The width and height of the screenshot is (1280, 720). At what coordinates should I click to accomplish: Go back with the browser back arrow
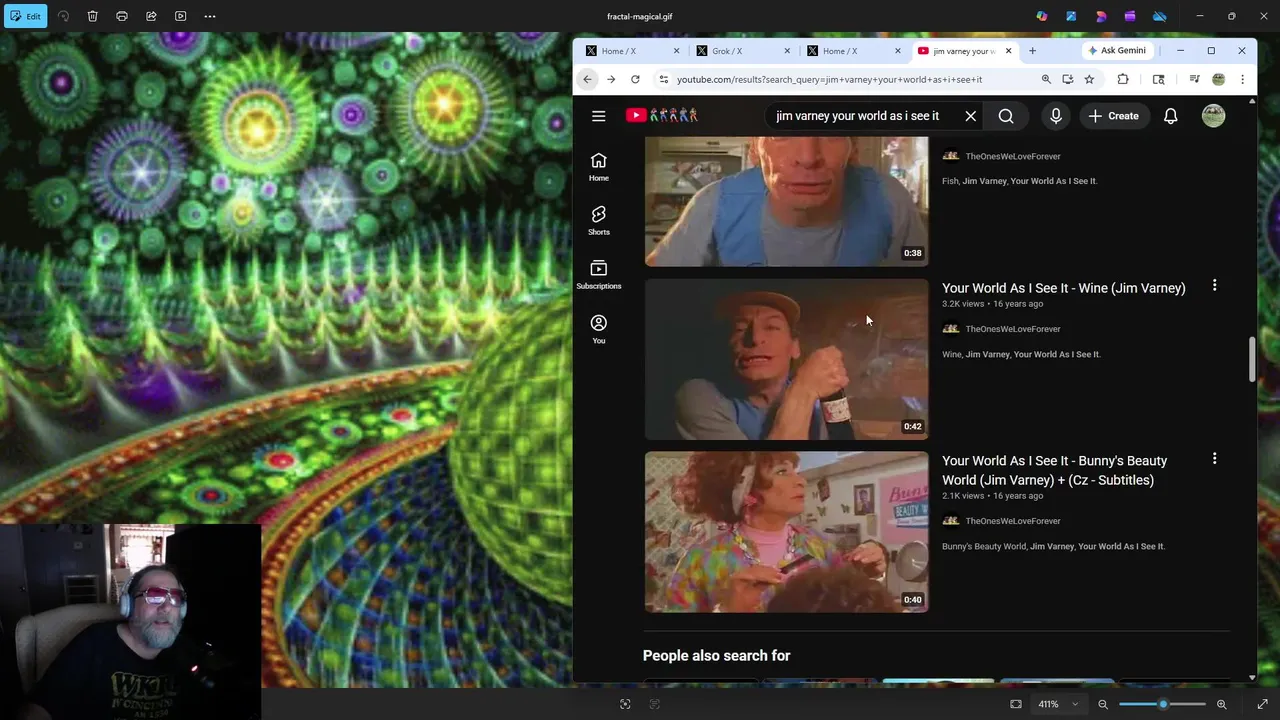pos(588,79)
